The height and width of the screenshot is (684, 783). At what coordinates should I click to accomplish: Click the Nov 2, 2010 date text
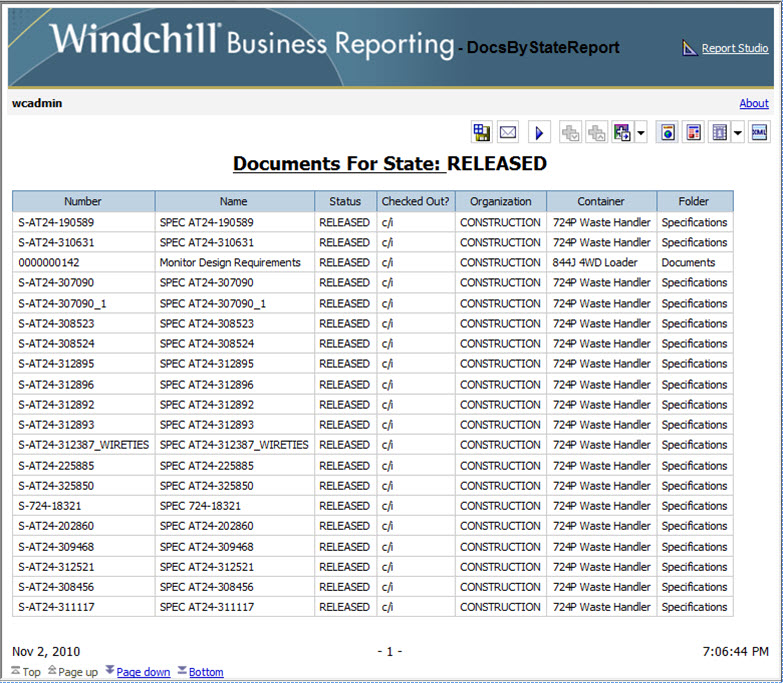click(x=46, y=652)
